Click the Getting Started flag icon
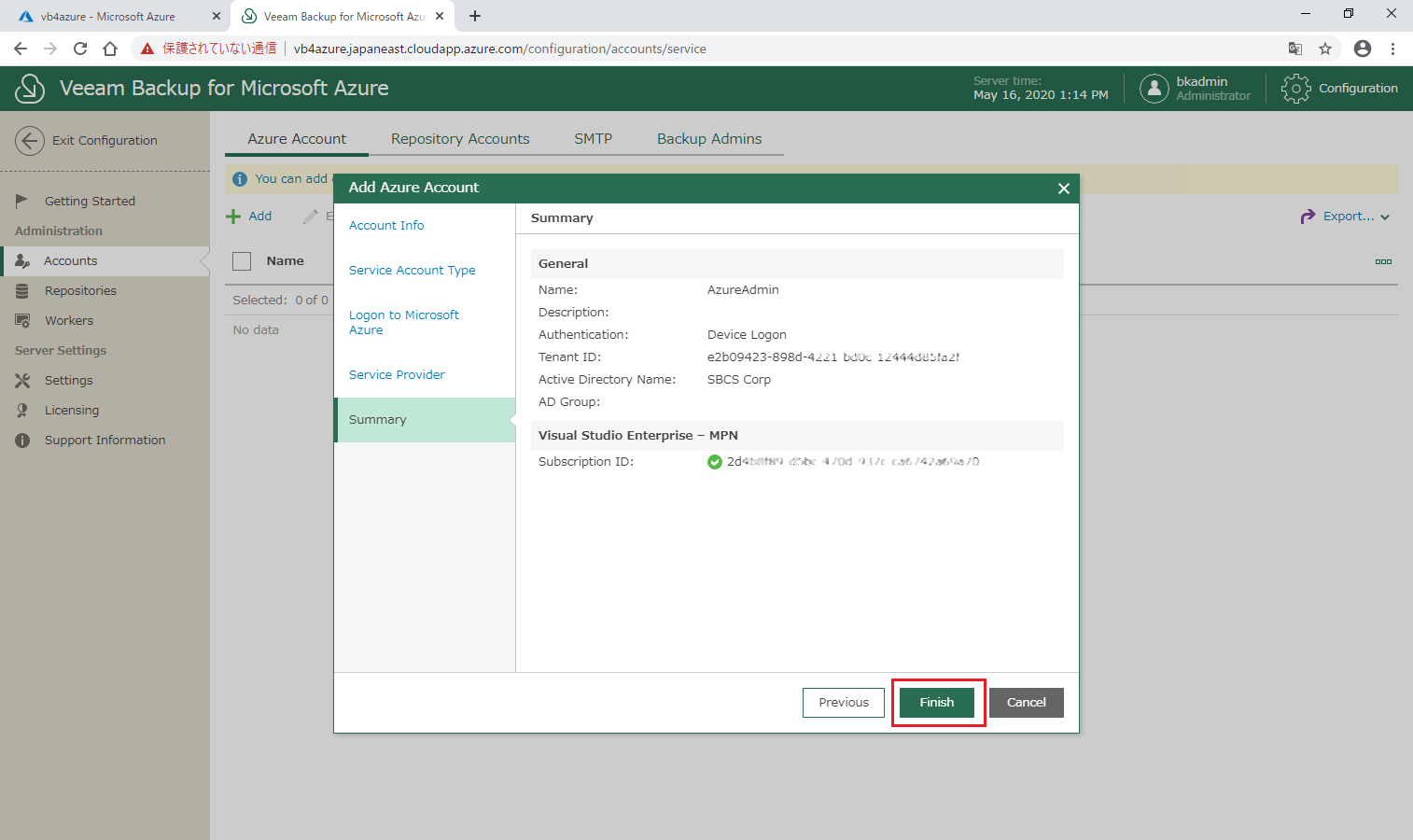Image resolution: width=1413 pixels, height=840 pixels. [x=21, y=201]
